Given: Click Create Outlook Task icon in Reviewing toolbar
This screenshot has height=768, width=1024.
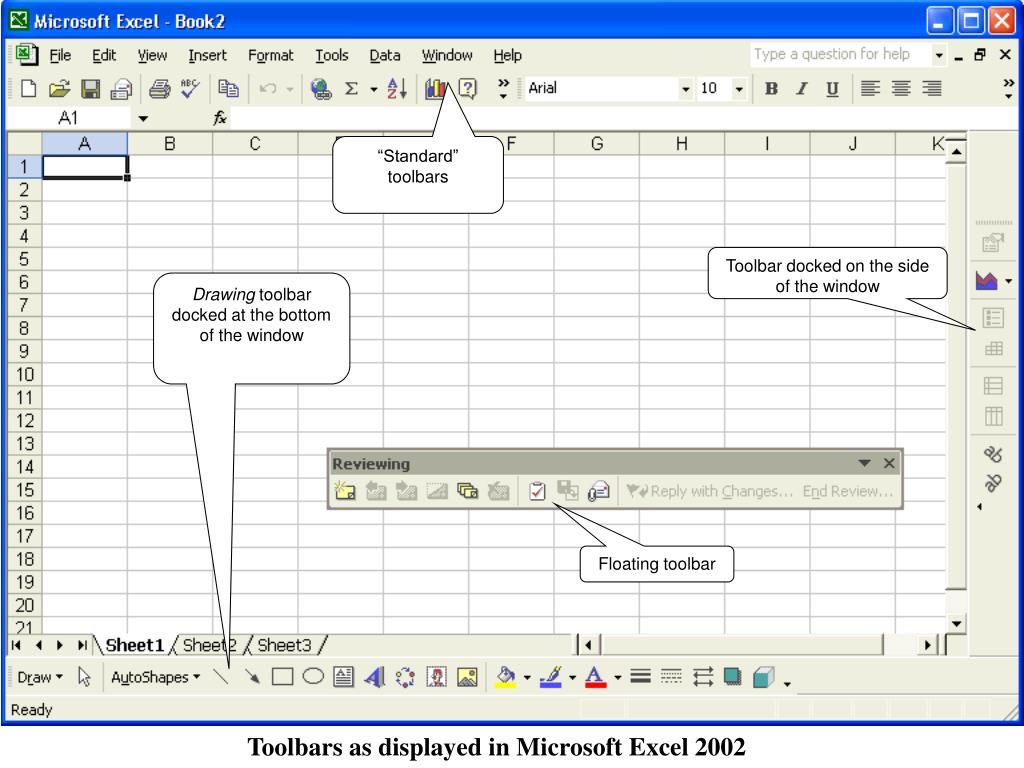Looking at the screenshot, I should point(537,490).
